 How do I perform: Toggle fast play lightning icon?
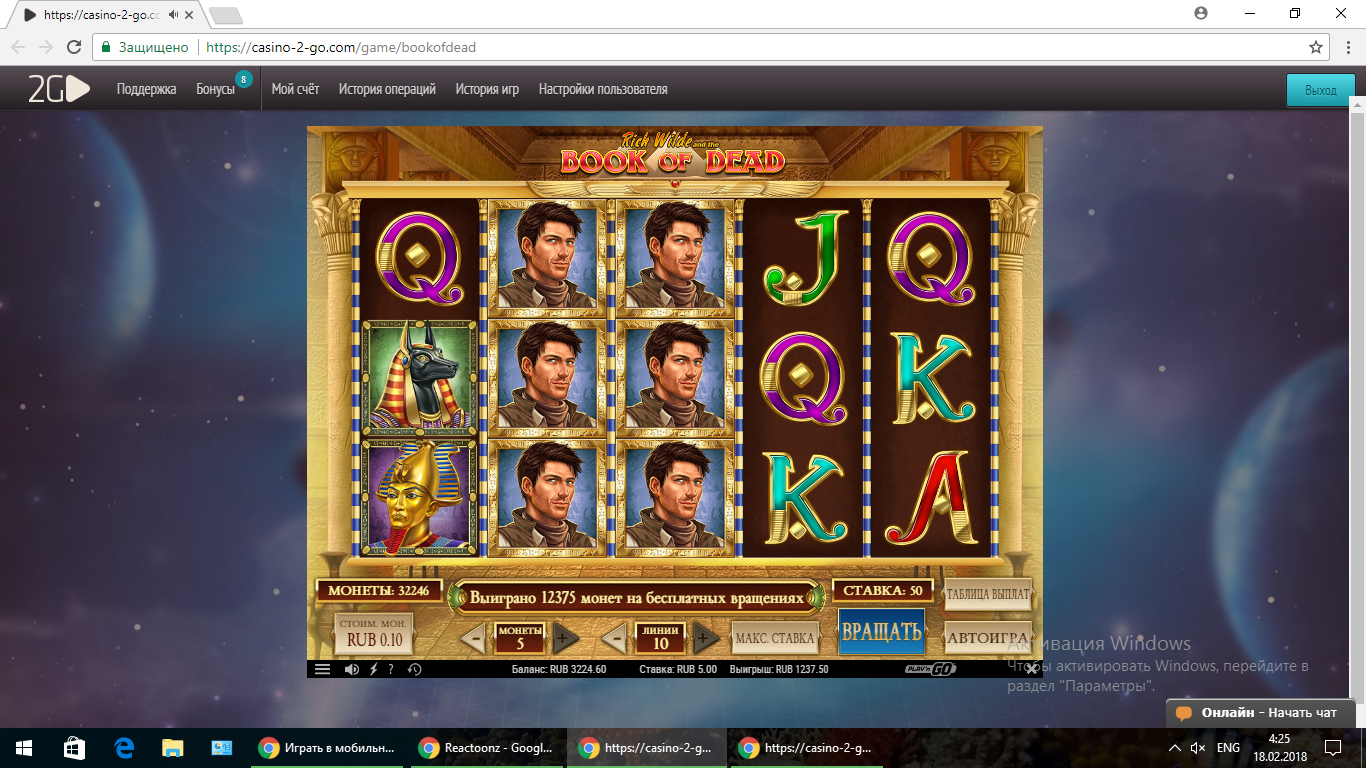[373, 669]
